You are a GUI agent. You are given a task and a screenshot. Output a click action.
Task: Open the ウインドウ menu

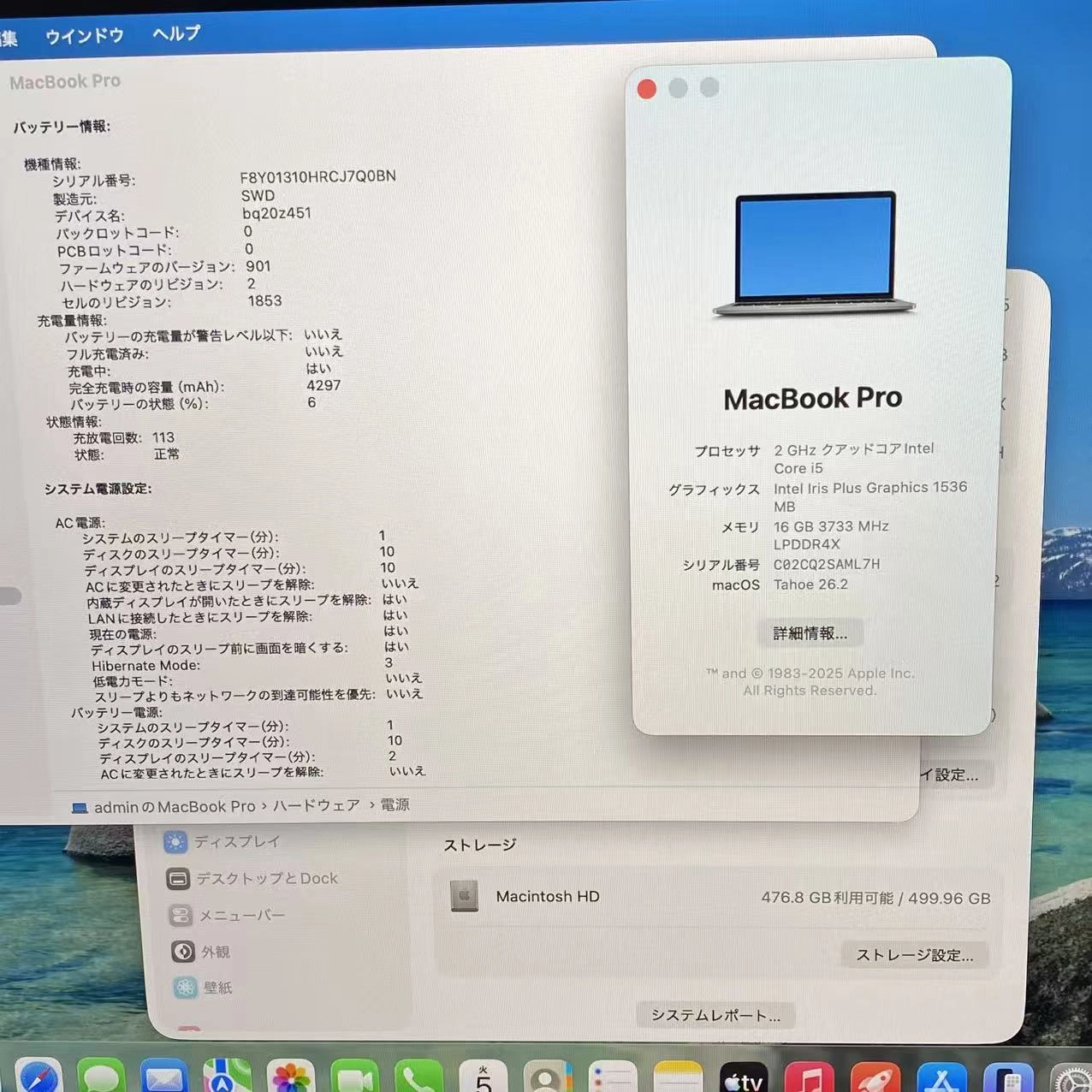pos(84,36)
